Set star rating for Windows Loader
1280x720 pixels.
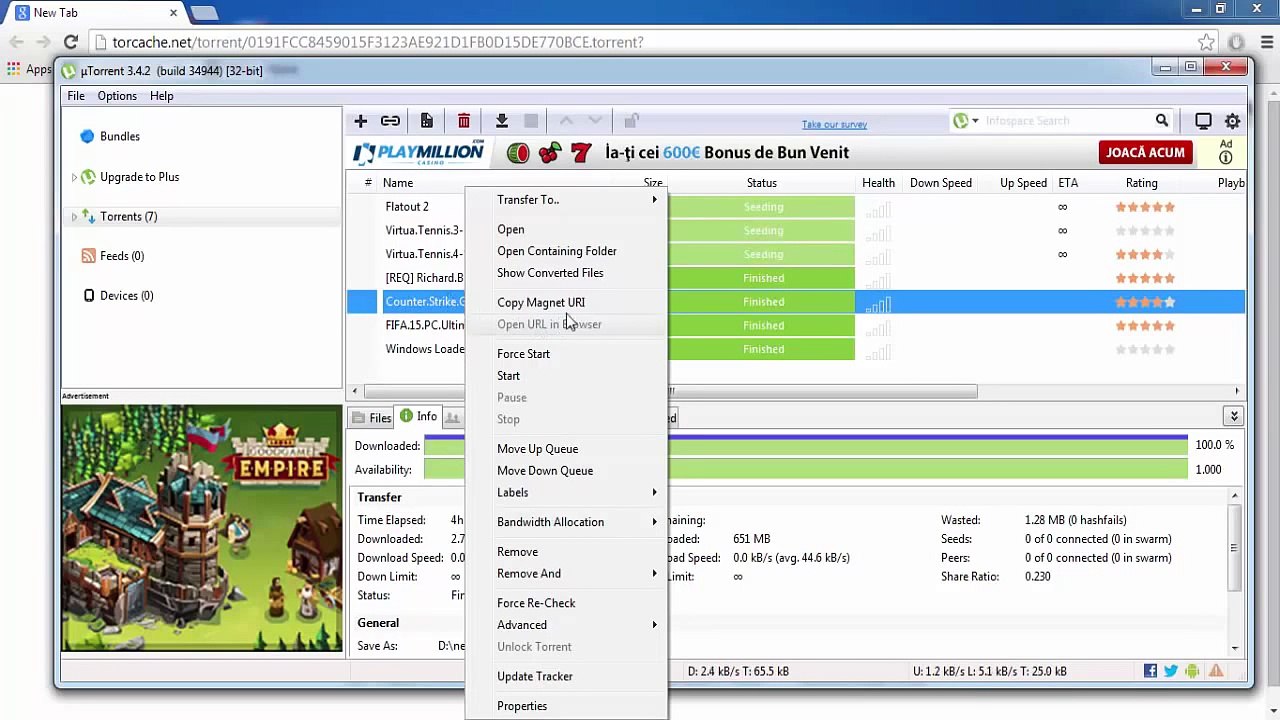click(x=1145, y=349)
